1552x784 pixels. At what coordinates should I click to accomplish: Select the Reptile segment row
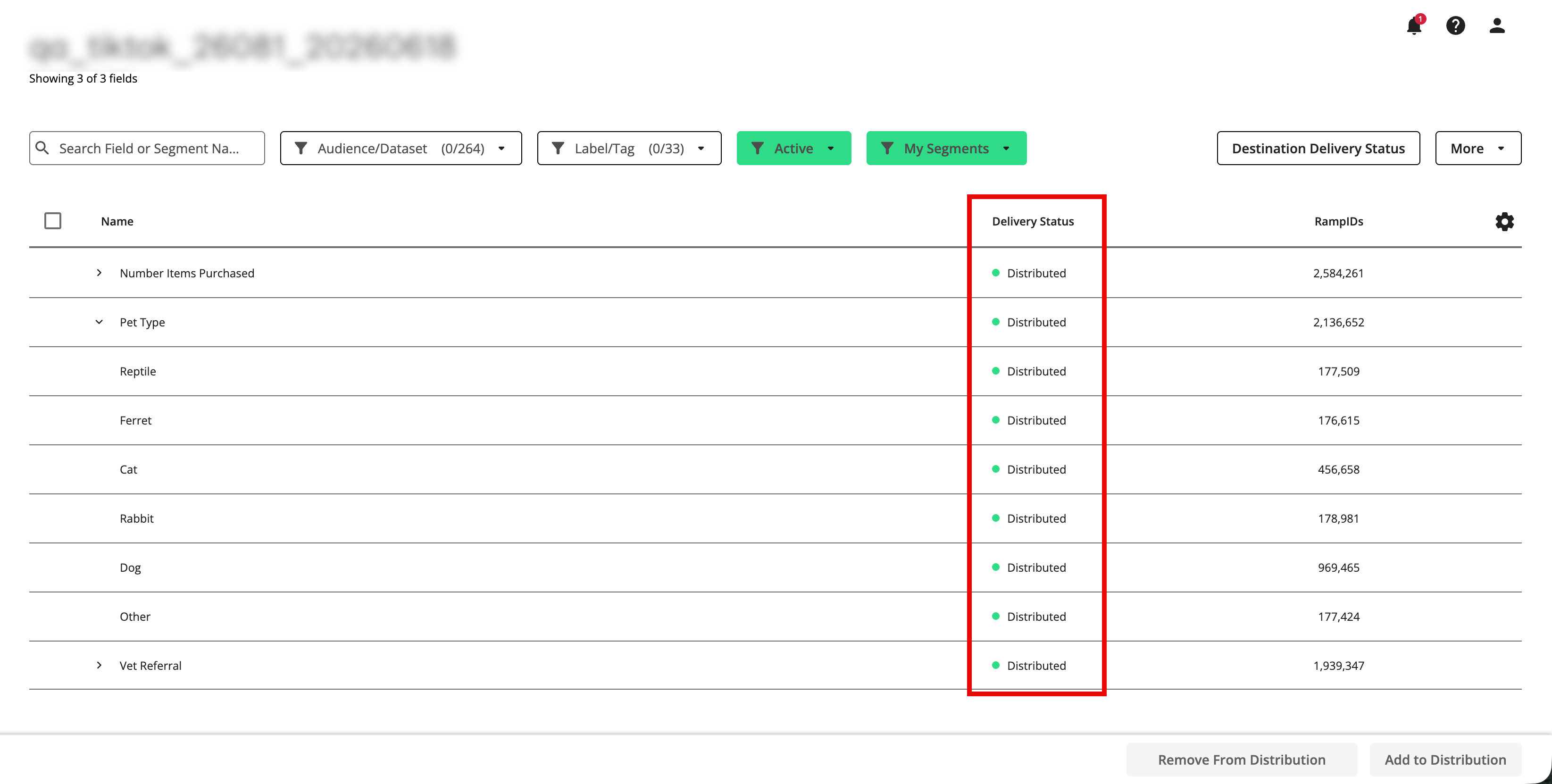tap(775, 371)
